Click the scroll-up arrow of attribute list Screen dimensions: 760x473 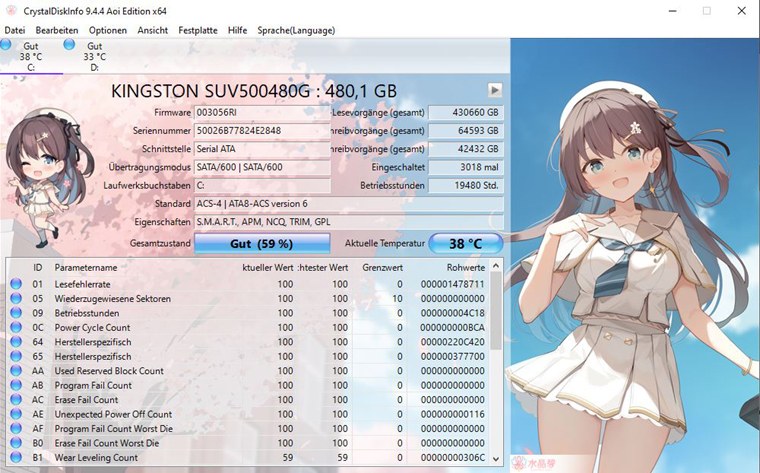(496, 266)
